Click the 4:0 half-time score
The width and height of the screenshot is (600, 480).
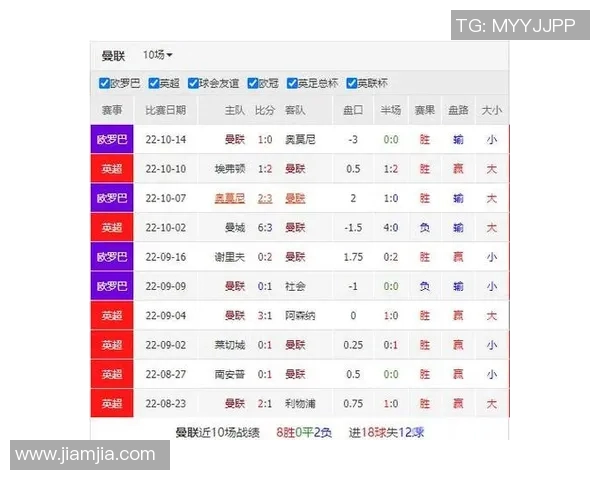(391, 228)
